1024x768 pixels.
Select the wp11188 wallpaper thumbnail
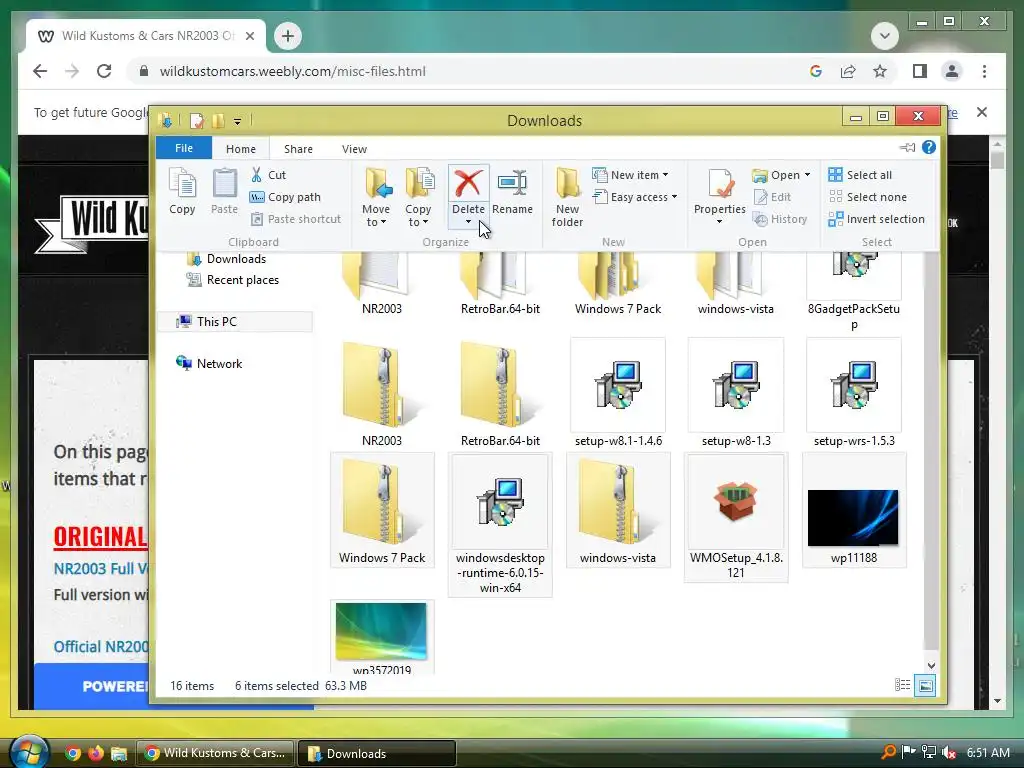tap(854, 511)
